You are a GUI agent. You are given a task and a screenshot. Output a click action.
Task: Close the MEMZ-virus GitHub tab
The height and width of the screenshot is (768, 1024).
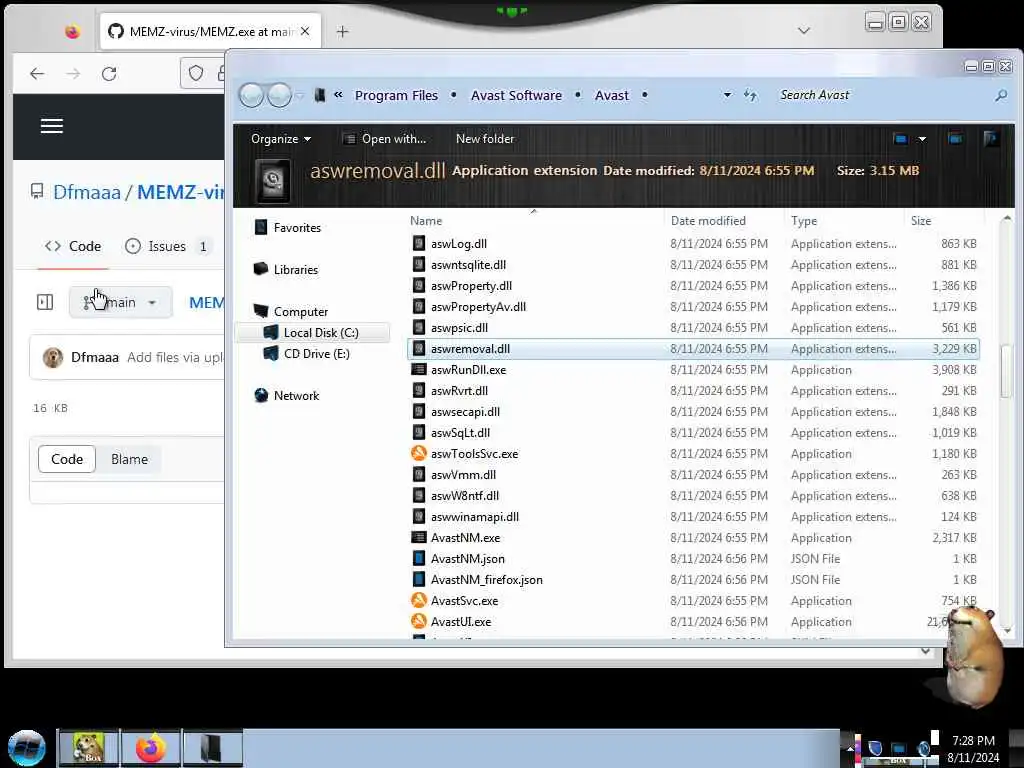click(305, 31)
